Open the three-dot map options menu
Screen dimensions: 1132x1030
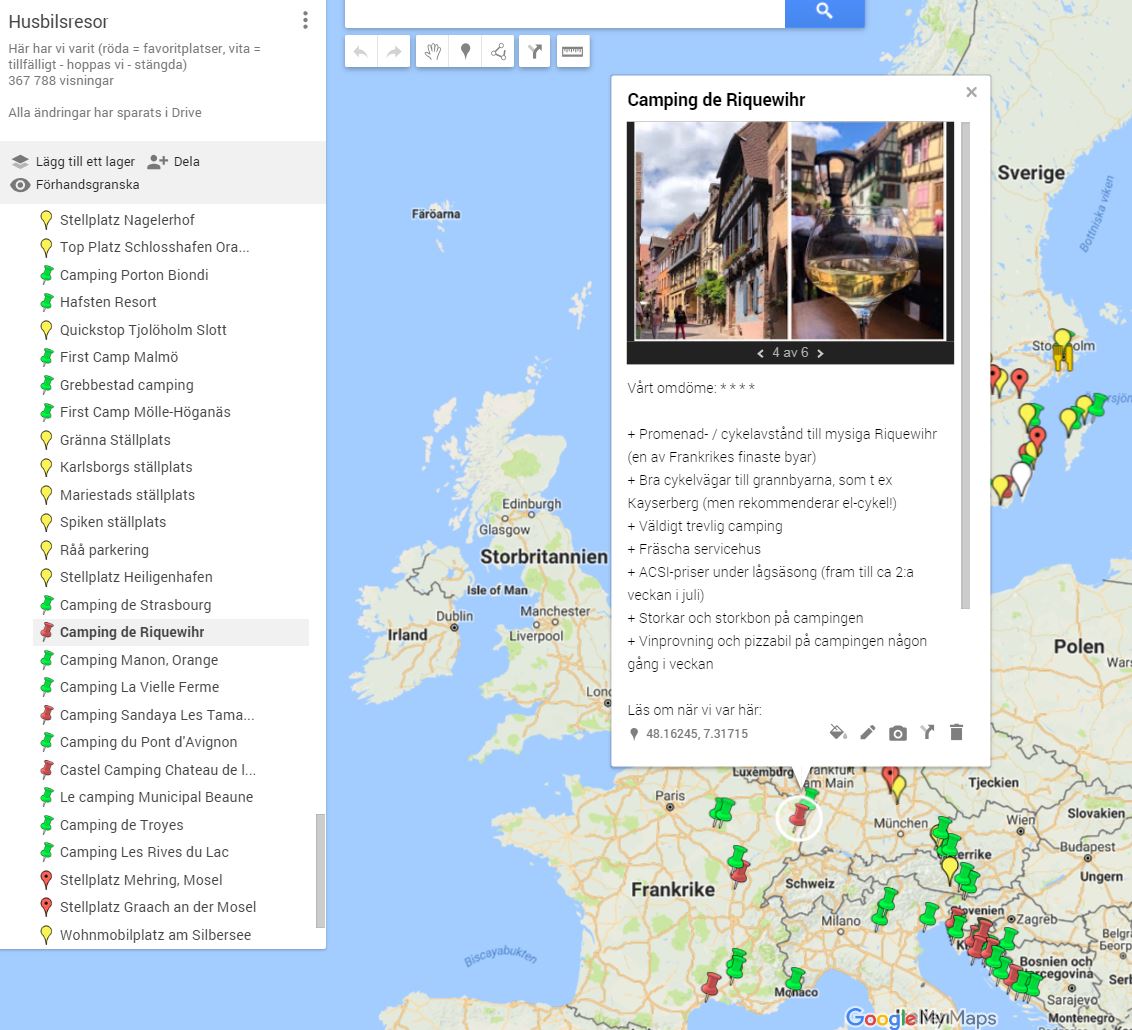(305, 21)
